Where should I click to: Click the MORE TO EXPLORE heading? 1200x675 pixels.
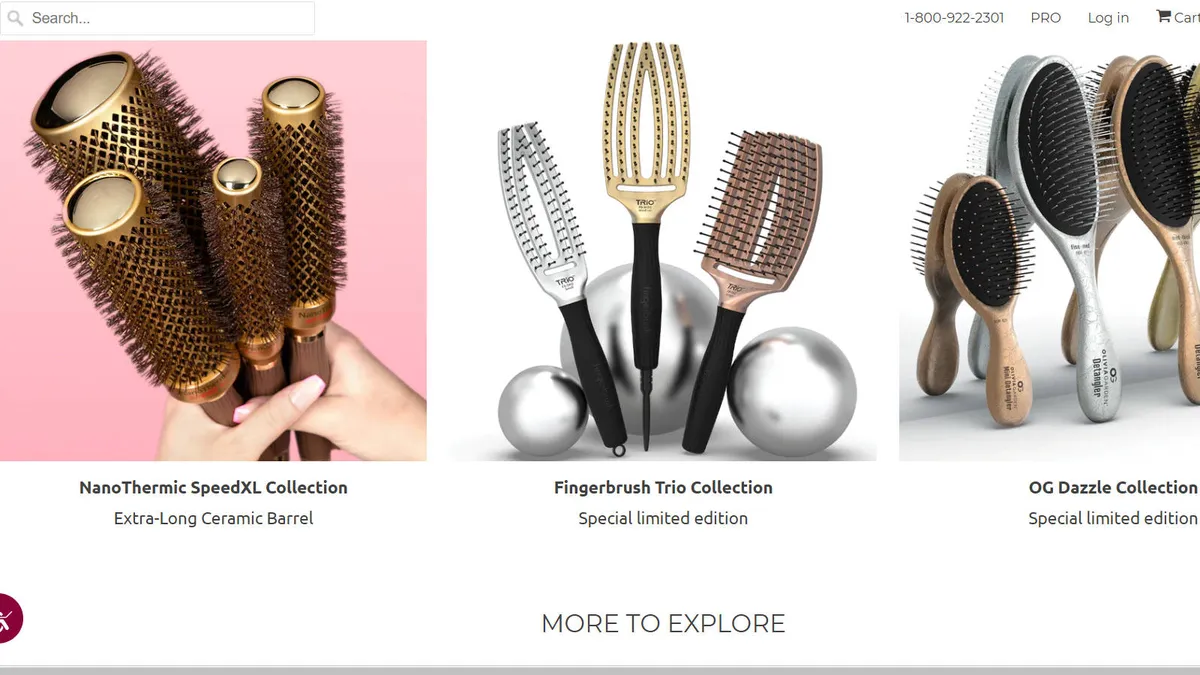[x=663, y=624]
